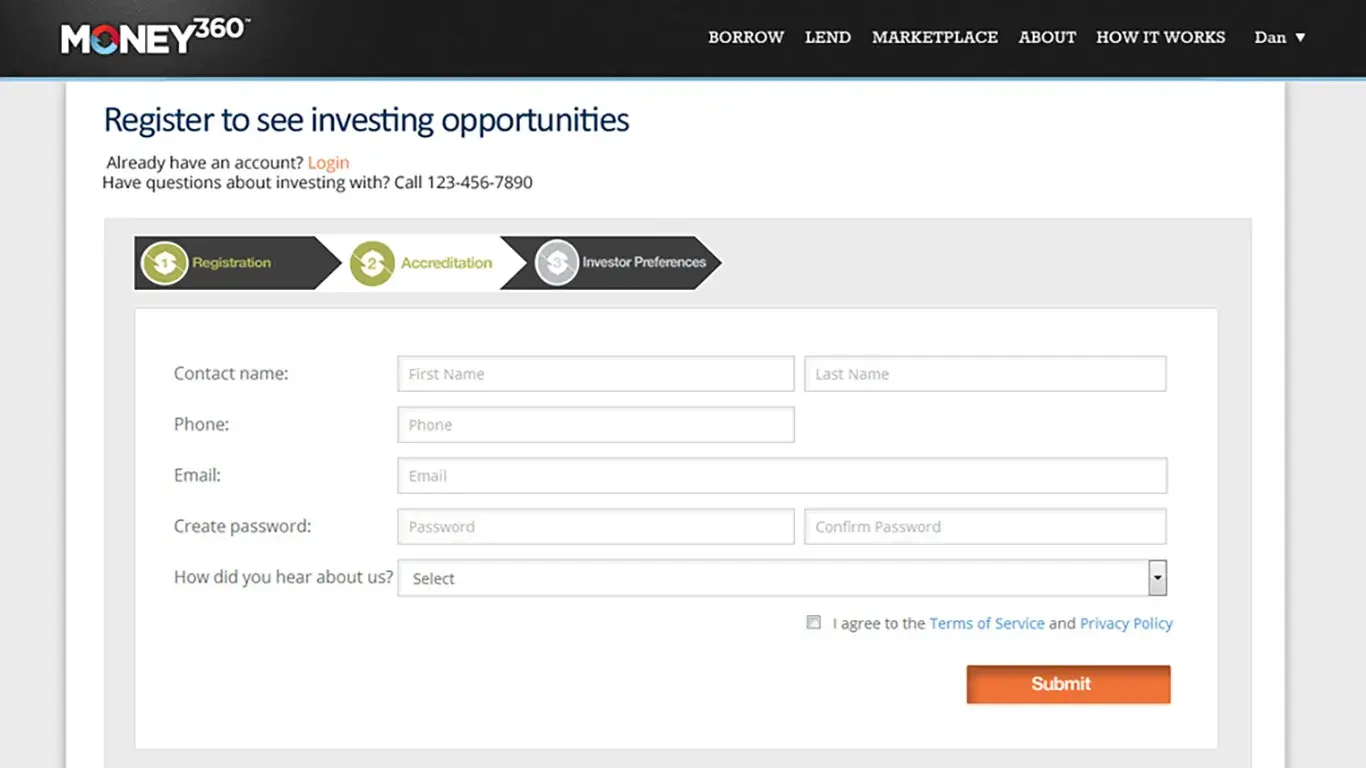Expand the 'How did you hear about us' dropdown
The width and height of the screenshot is (1366, 768).
click(1157, 578)
